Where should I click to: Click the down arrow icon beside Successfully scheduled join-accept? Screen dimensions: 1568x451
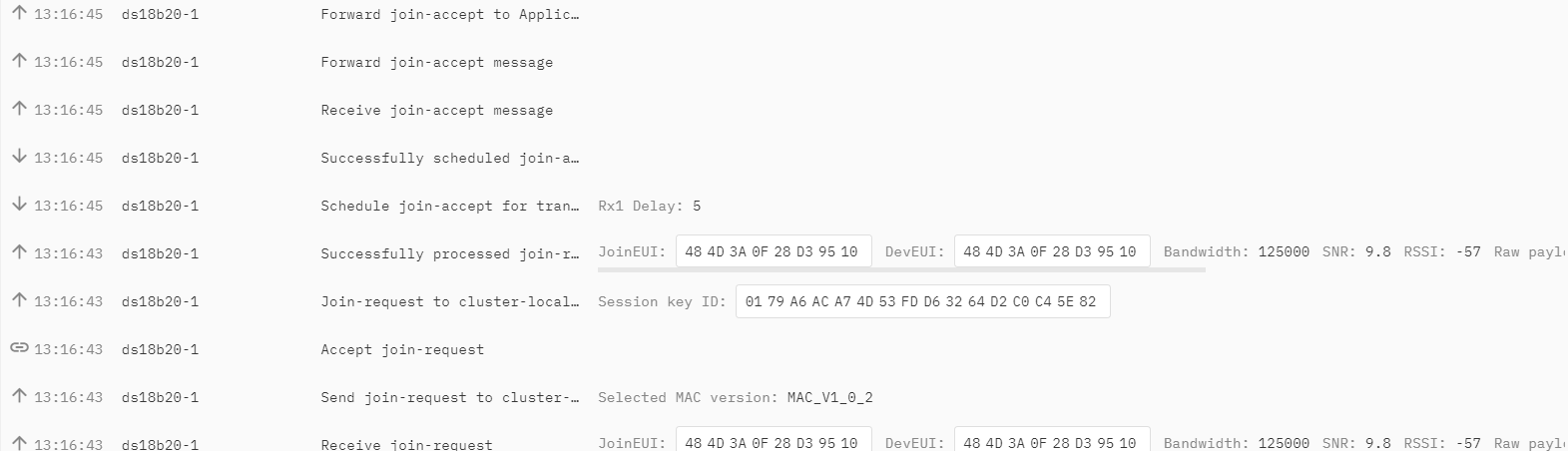point(19,157)
